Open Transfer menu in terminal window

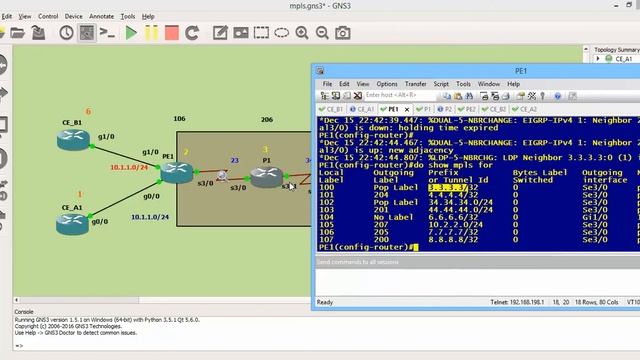[x=416, y=84]
